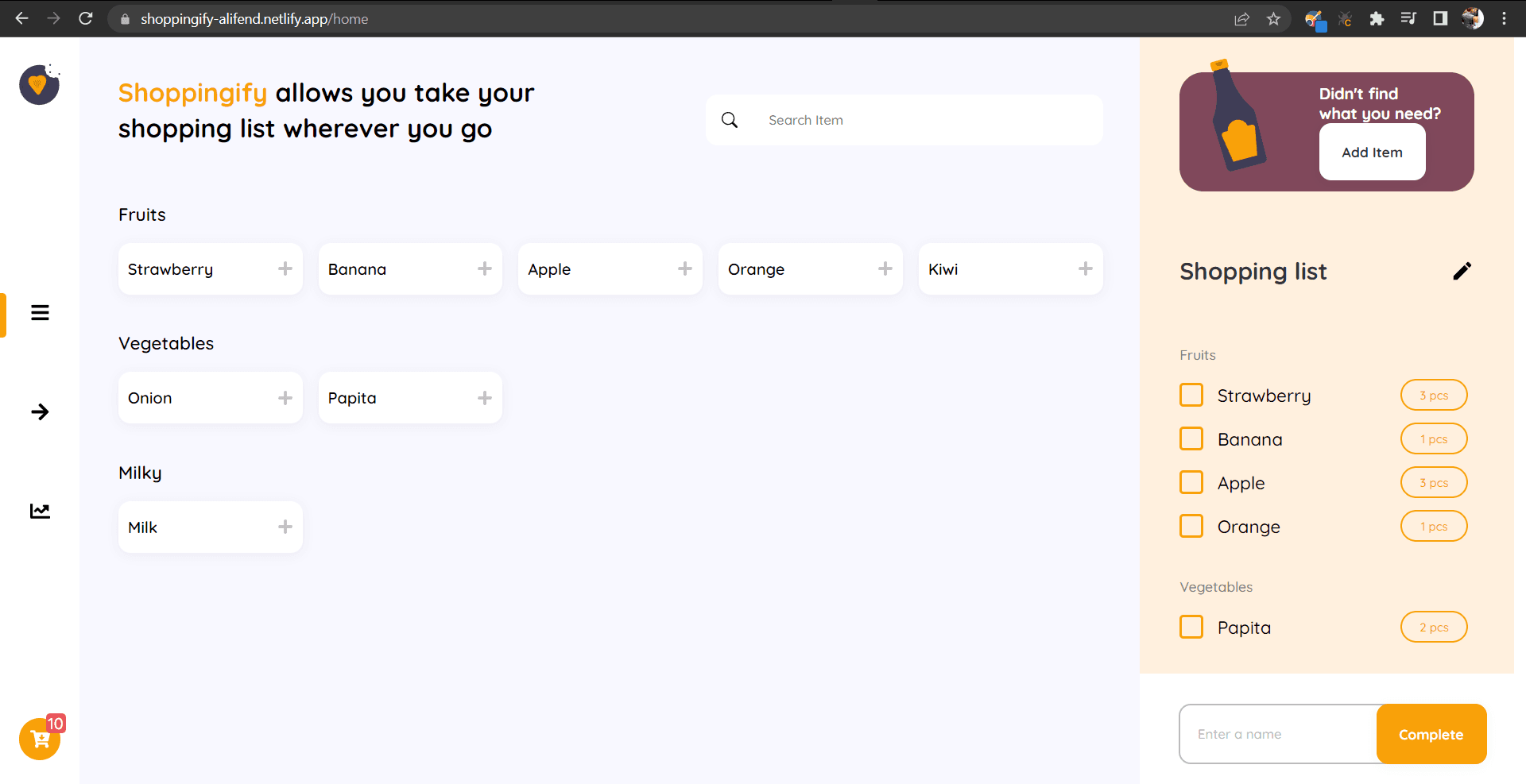This screenshot has width=1526, height=784.
Task: Click the Banana 1 pcs quantity pill
Action: tap(1433, 439)
